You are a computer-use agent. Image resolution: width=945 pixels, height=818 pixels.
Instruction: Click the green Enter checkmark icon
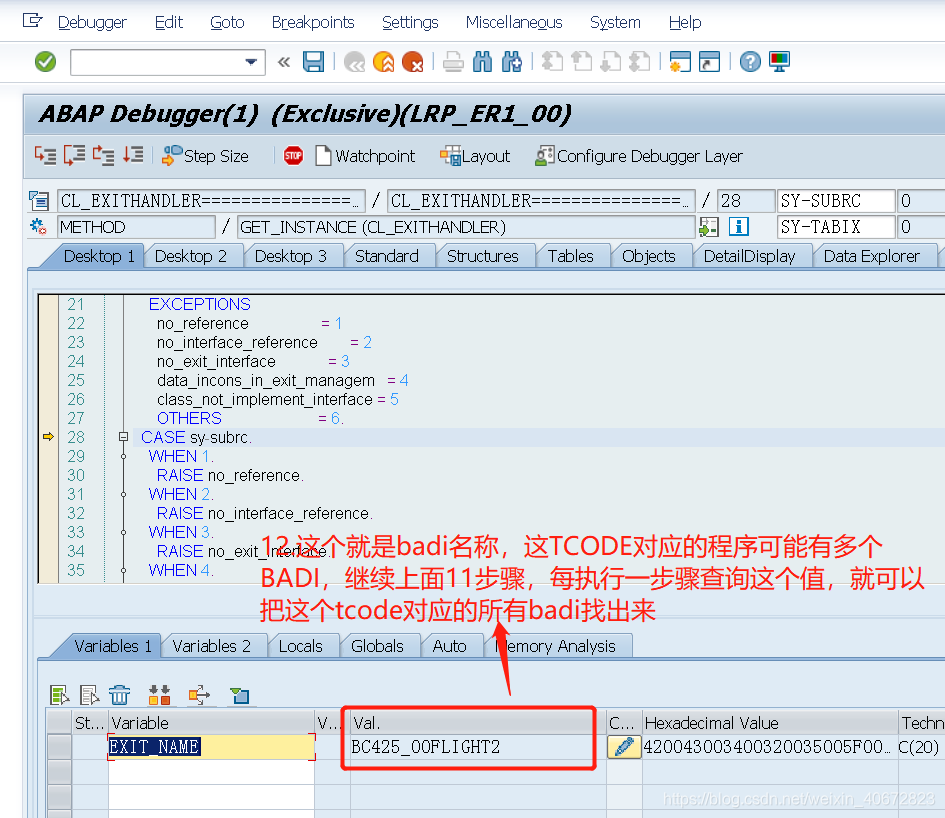pos(45,61)
